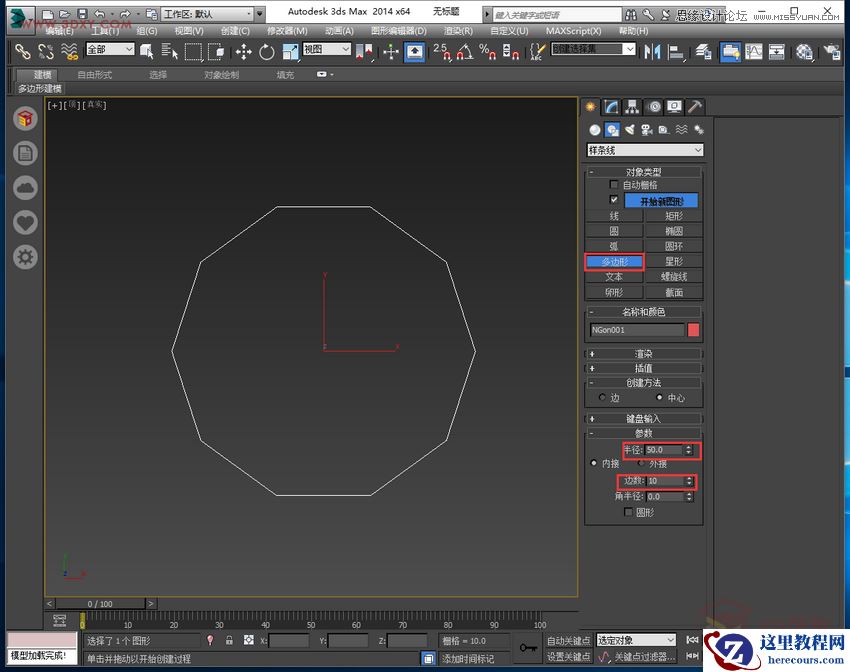Click the Select and Move tool

[x=244, y=52]
